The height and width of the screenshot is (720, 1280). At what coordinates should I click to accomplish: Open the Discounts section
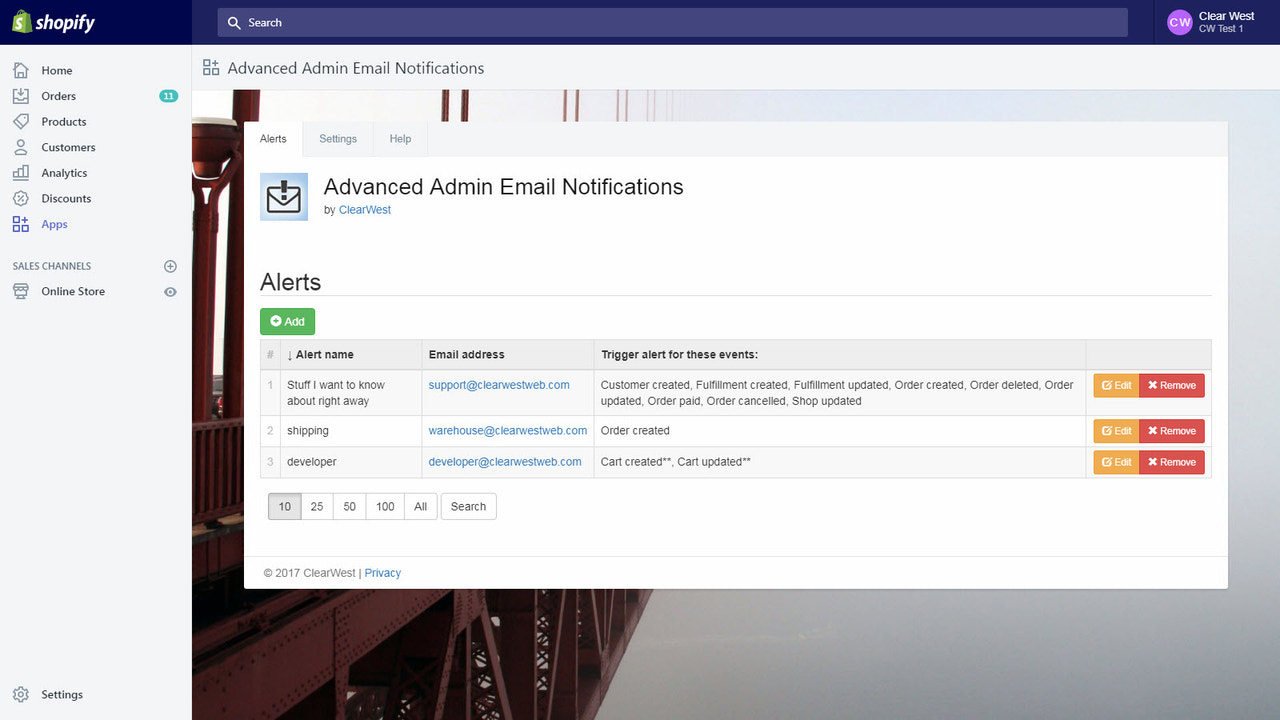click(65, 198)
